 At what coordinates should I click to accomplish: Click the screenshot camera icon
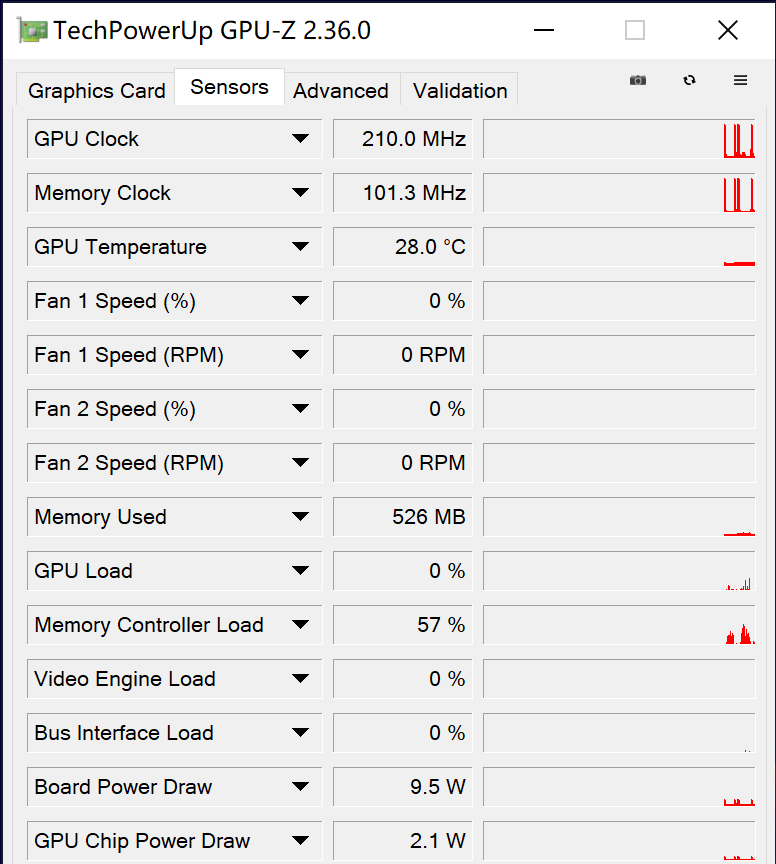click(x=638, y=80)
